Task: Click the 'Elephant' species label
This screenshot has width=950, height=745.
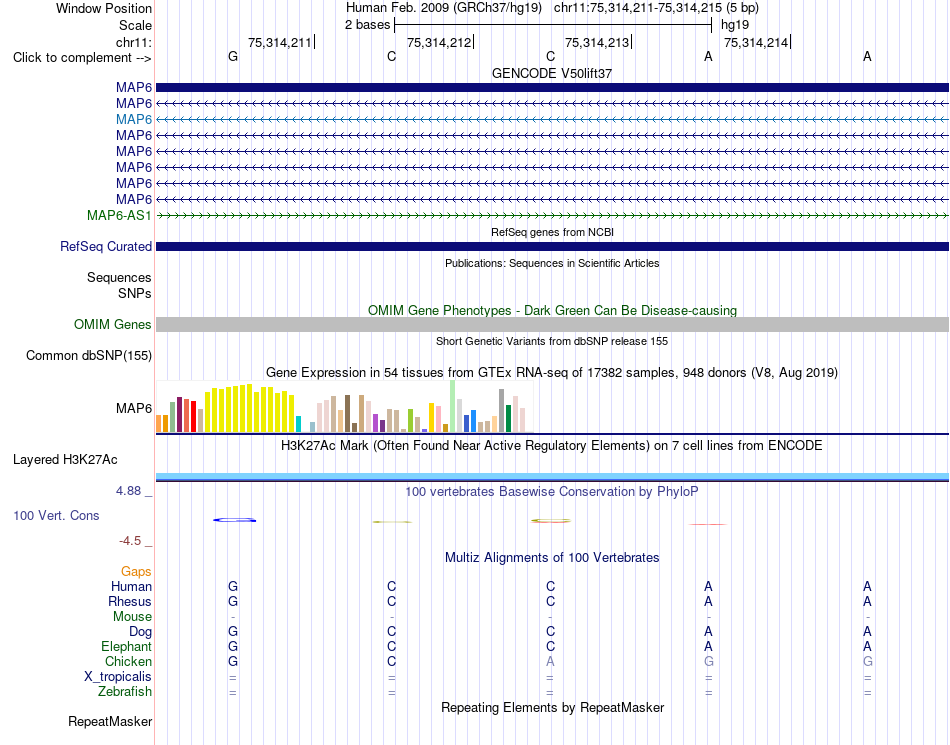Action: click(x=126, y=646)
